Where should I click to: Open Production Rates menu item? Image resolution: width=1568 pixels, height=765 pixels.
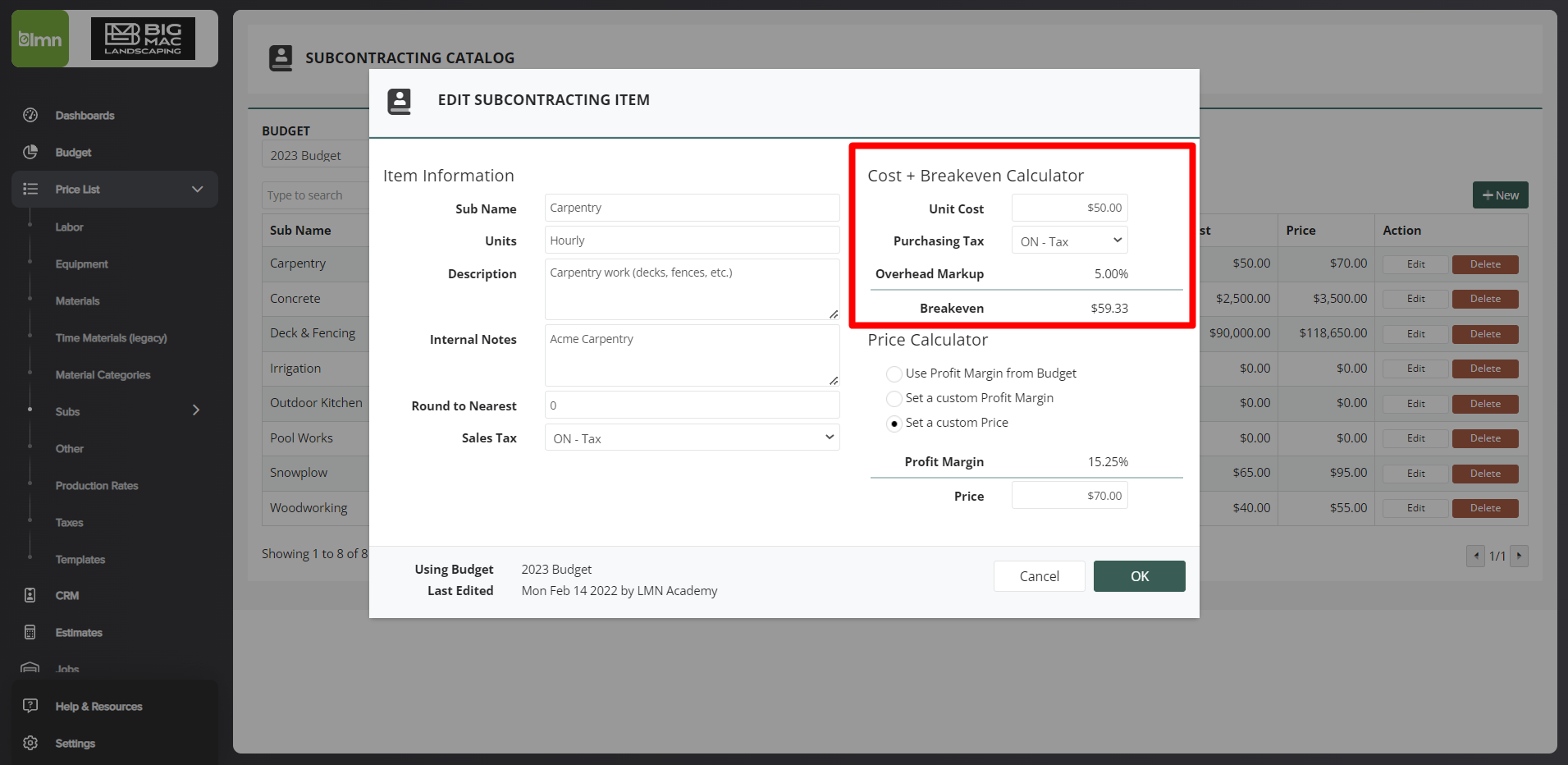pos(96,485)
